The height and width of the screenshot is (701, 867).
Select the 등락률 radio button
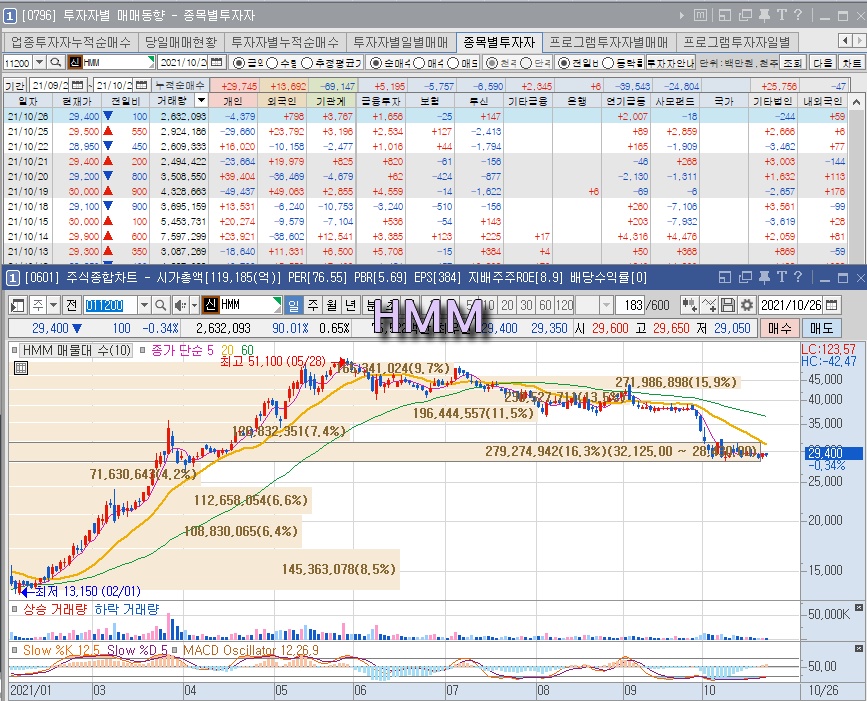coord(608,63)
